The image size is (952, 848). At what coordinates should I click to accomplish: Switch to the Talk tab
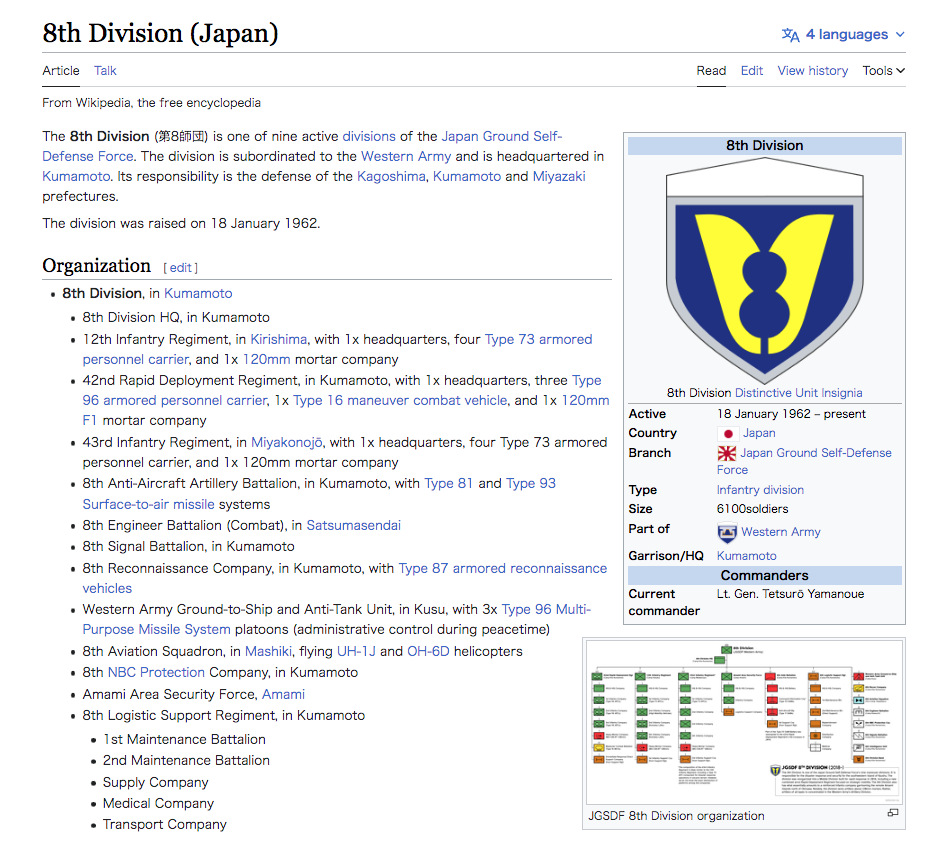(x=105, y=70)
